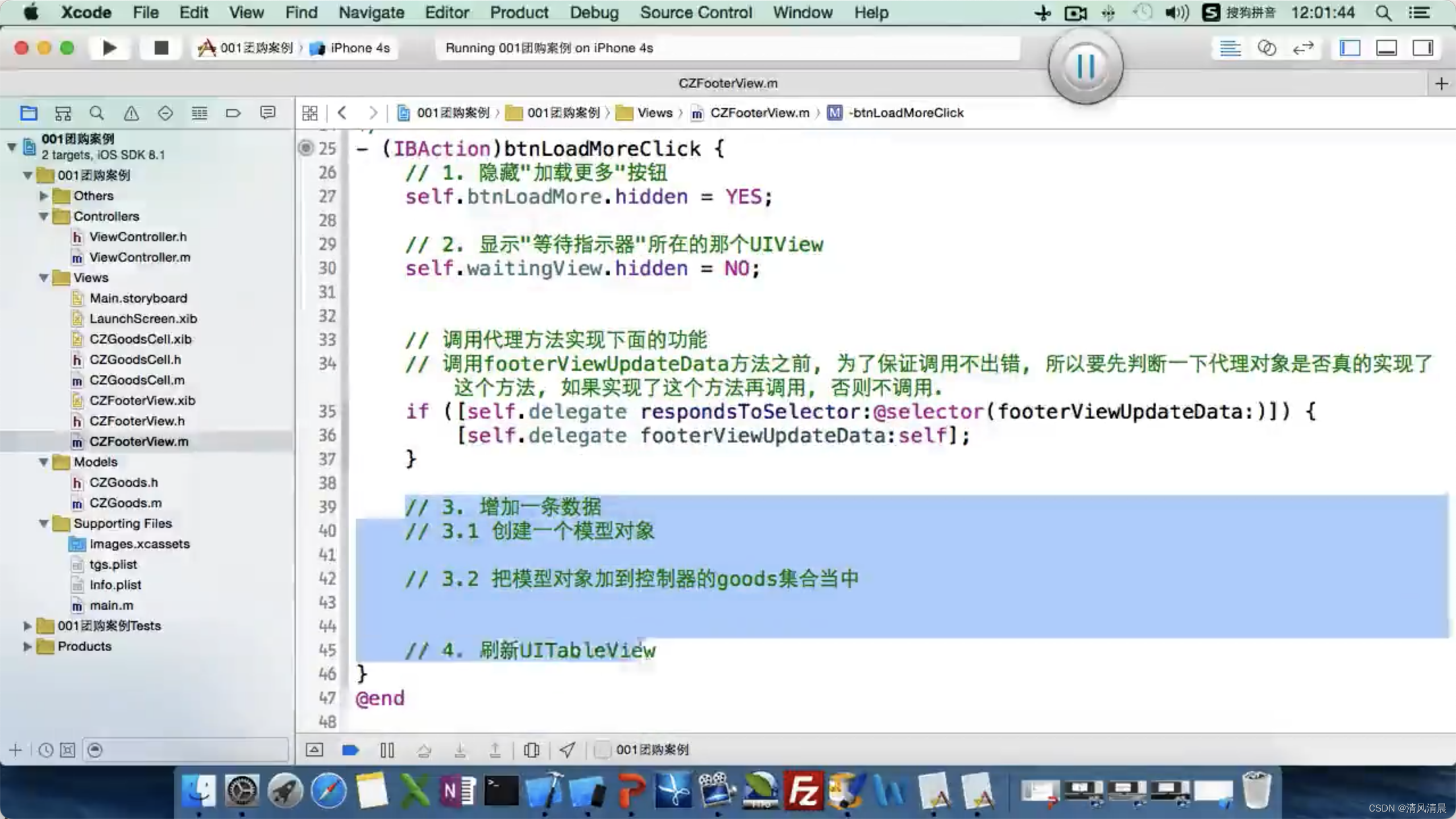Image resolution: width=1456 pixels, height=819 pixels.
Task: Open the Project navigator tab
Action: (28, 113)
